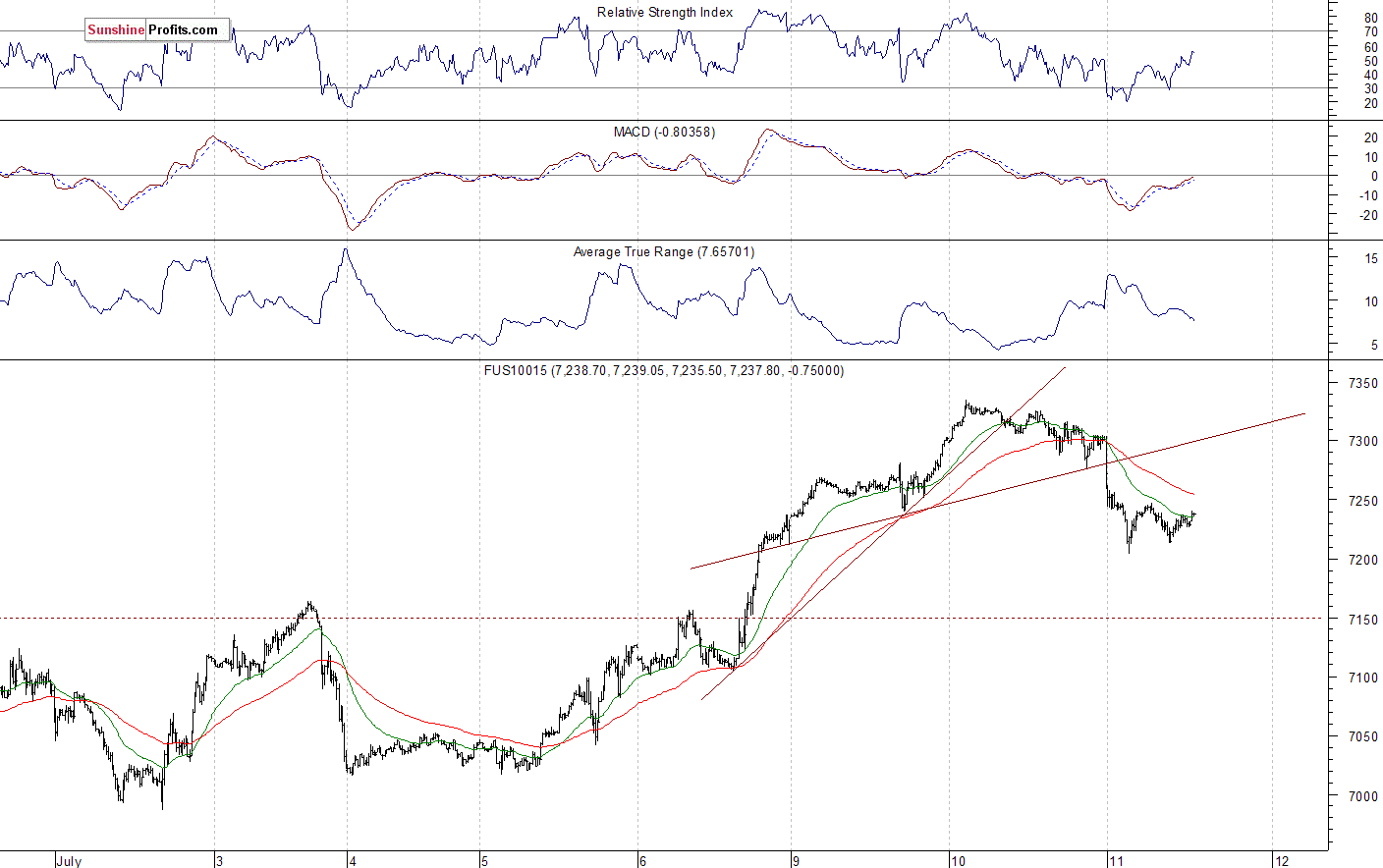Click the MACD axis value 0
Image resolution: width=1383 pixels, height=868 pixels.
click(x=1374, y=177)
